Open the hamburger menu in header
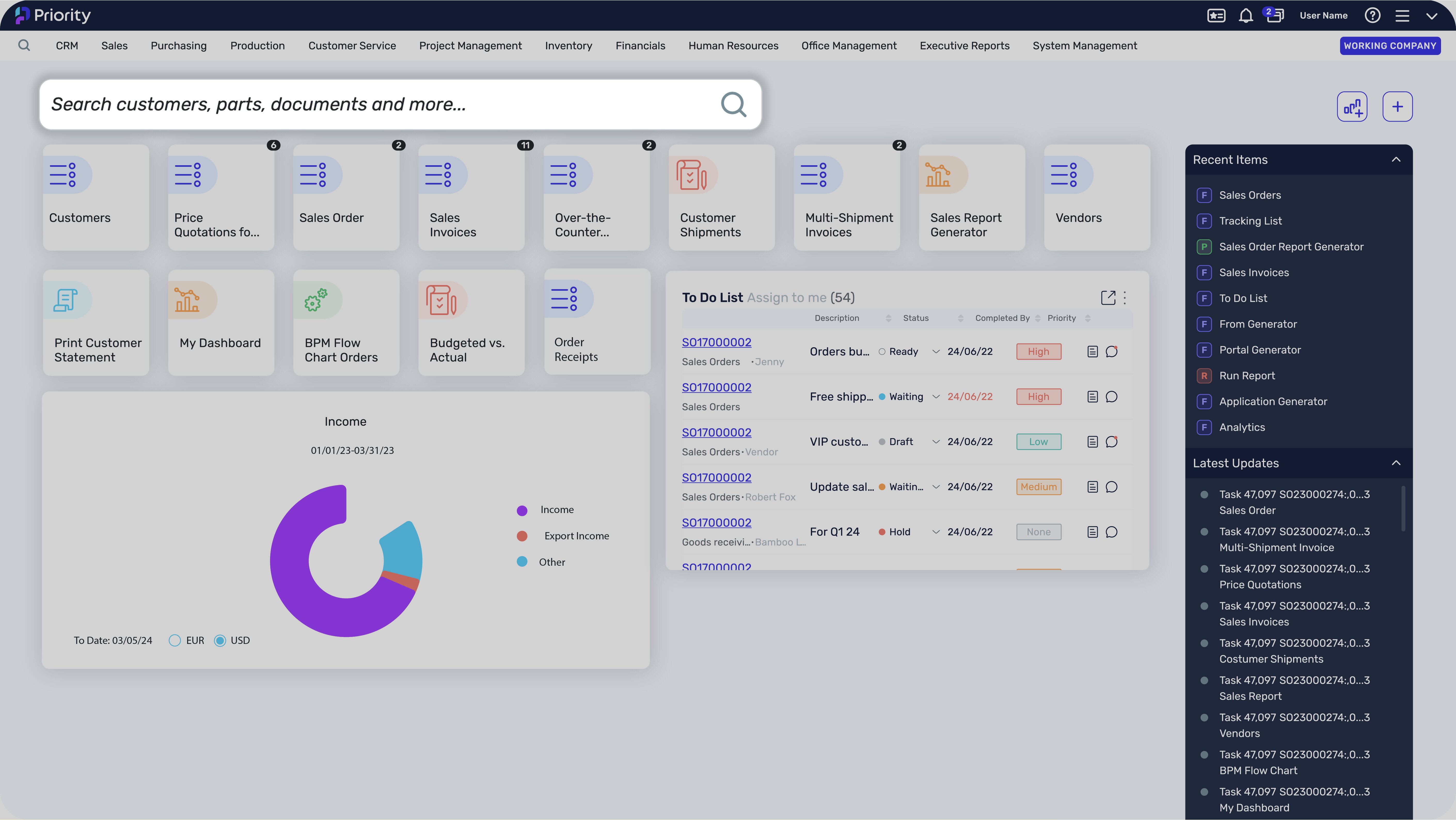1456x820 pixels. pyautogui.click(x=1402, y=15)
